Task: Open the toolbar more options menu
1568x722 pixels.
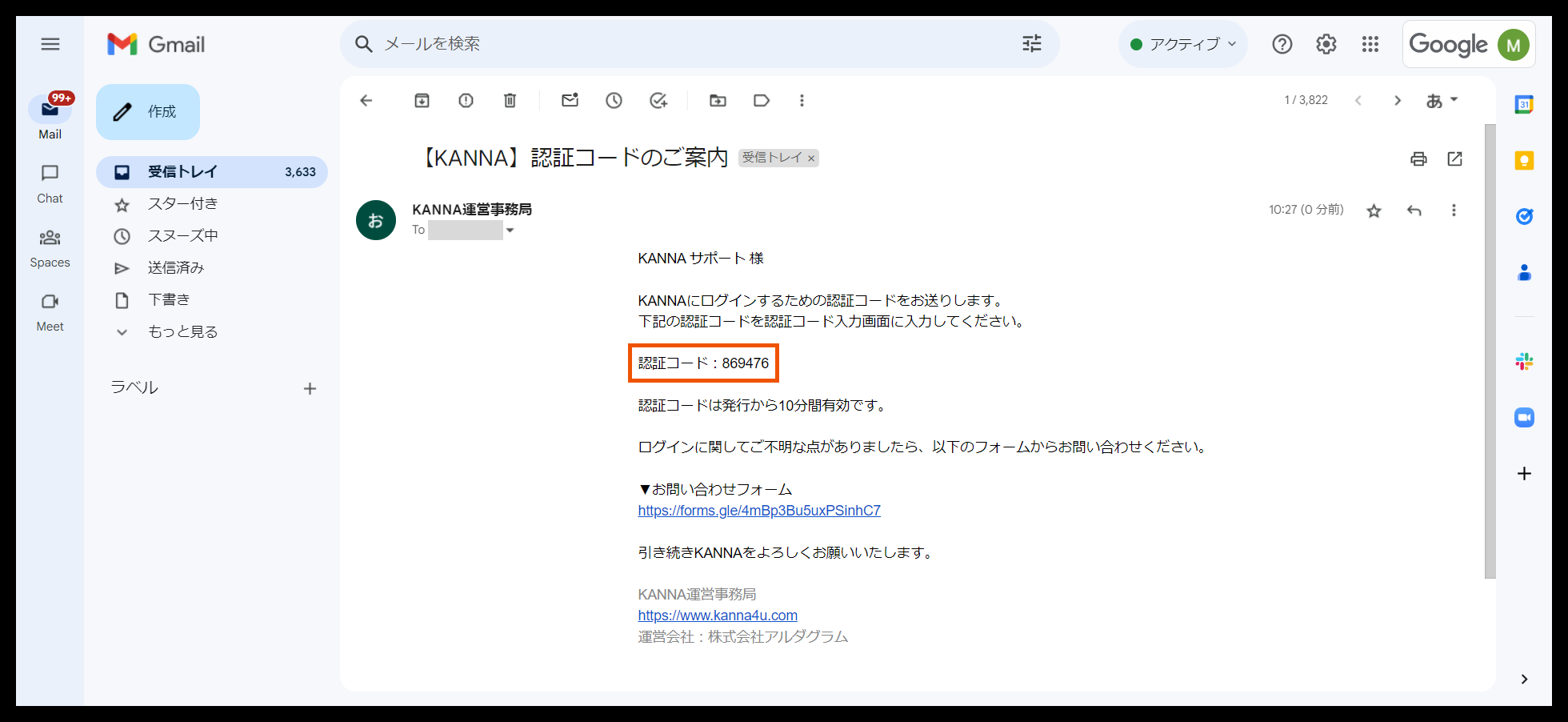Action: coord(802,100)
